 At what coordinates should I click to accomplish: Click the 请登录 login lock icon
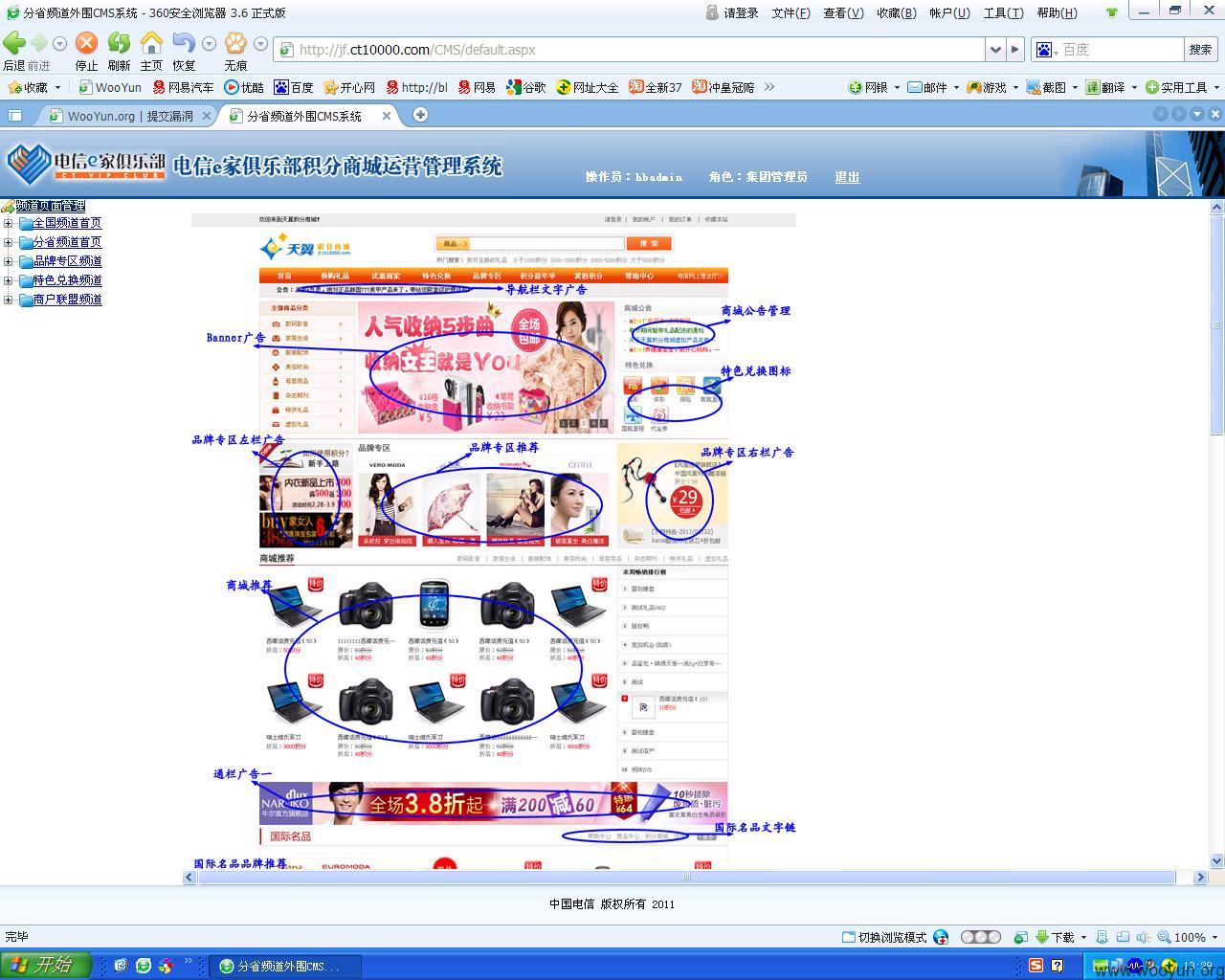[x=712, y=12]
